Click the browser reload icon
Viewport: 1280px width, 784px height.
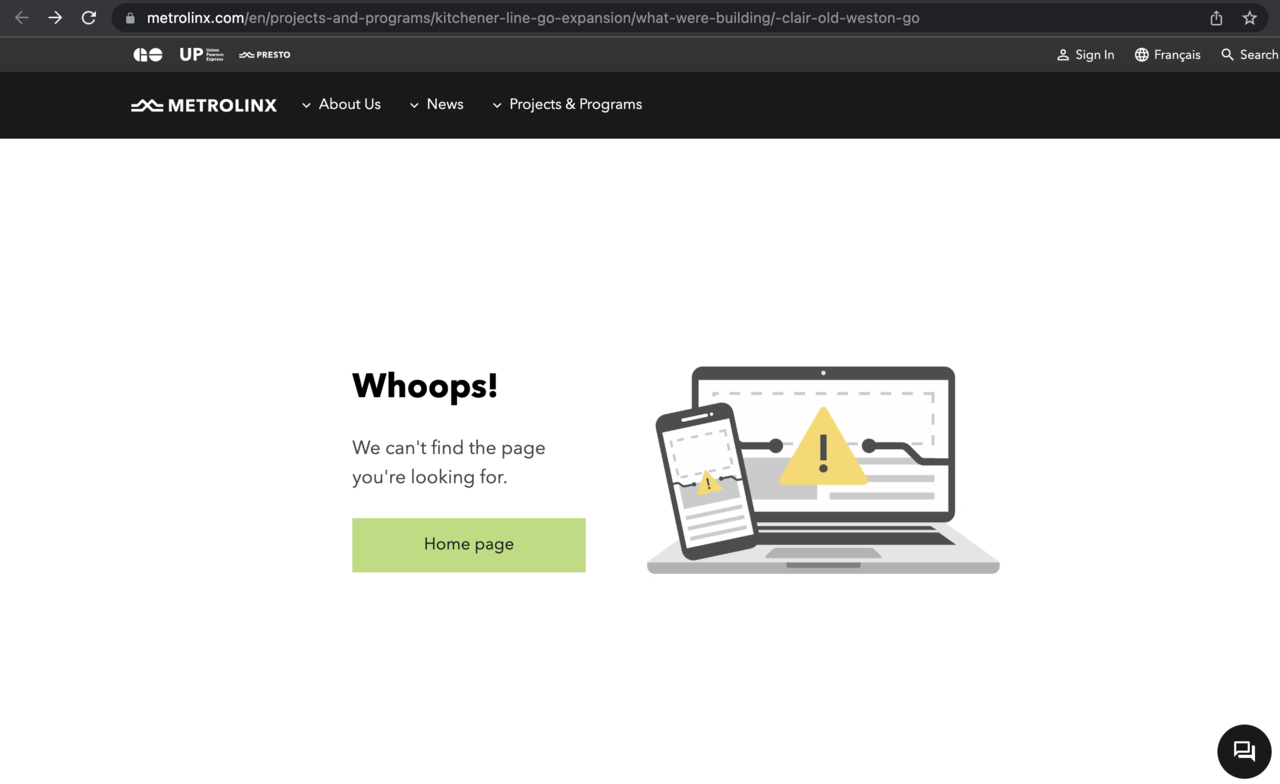pos(89,18)
